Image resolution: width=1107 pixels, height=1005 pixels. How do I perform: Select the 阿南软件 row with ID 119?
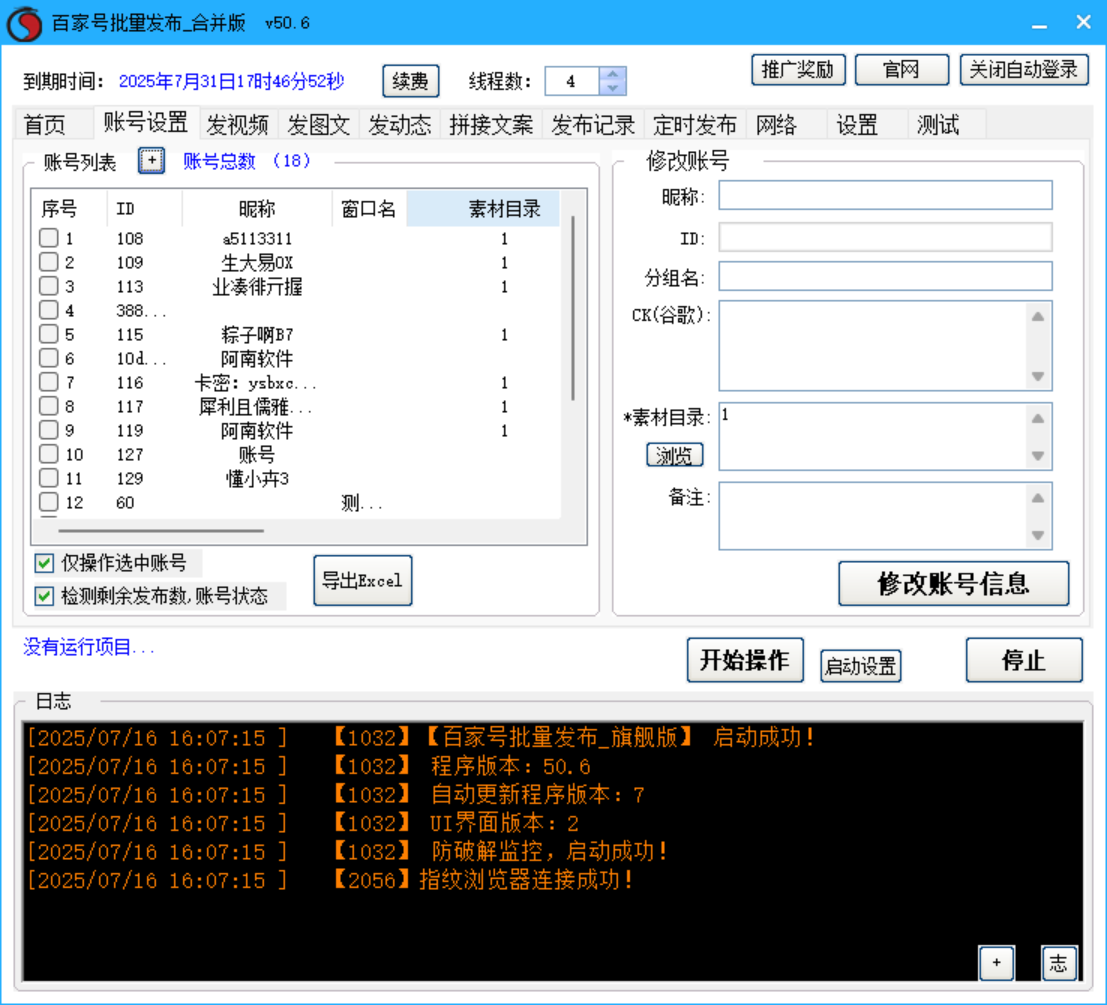(x=297, y=430)
